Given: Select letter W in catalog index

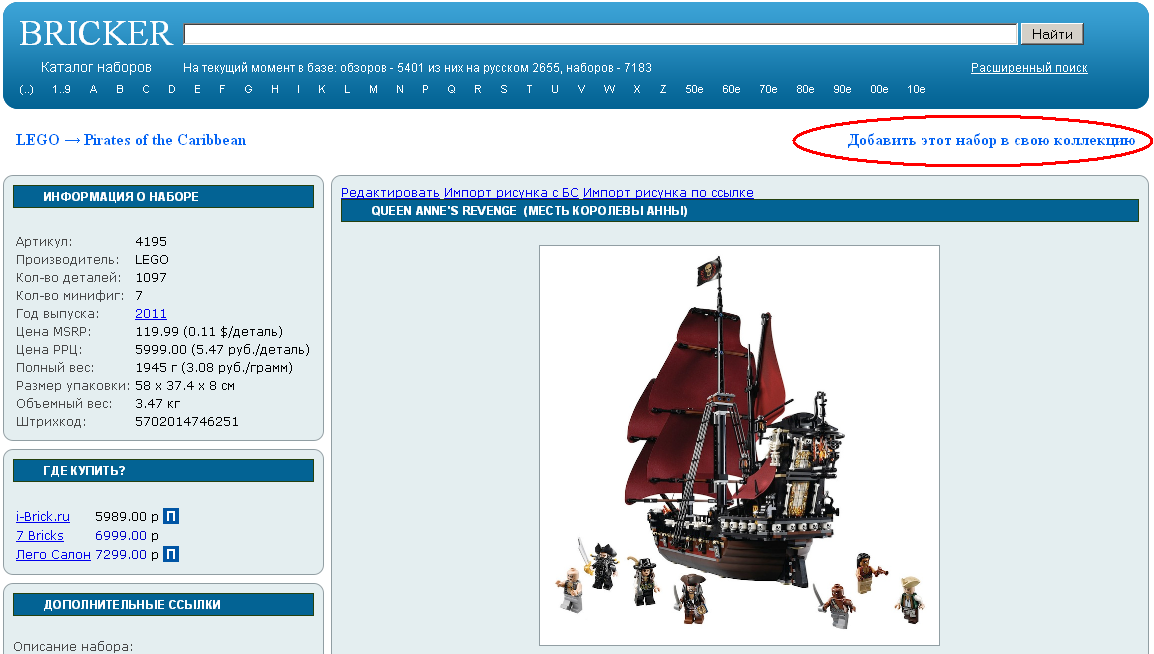Looking at the screenshot, I should (609, 89).
